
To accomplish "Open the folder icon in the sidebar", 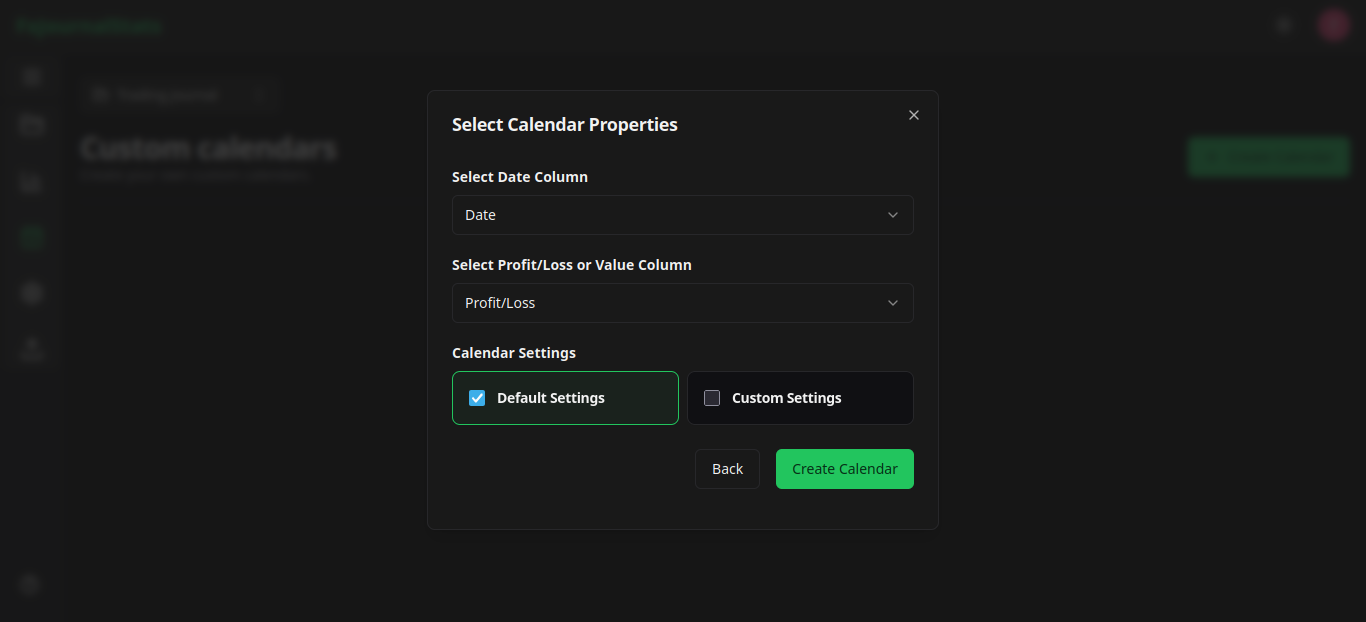I will click(30, 124).
